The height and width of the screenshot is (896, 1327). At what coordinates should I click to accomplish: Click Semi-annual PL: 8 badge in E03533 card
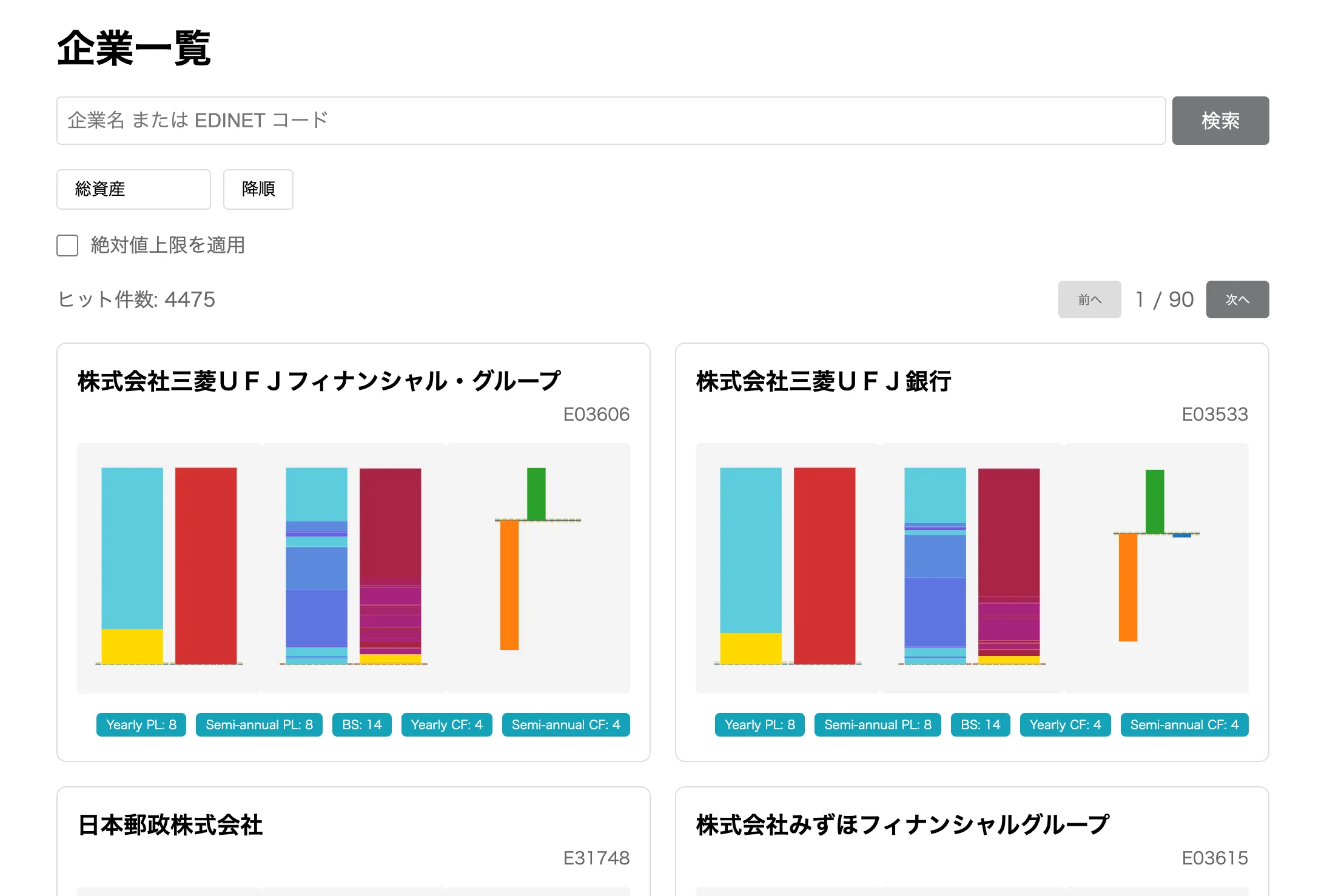(878, 725)
